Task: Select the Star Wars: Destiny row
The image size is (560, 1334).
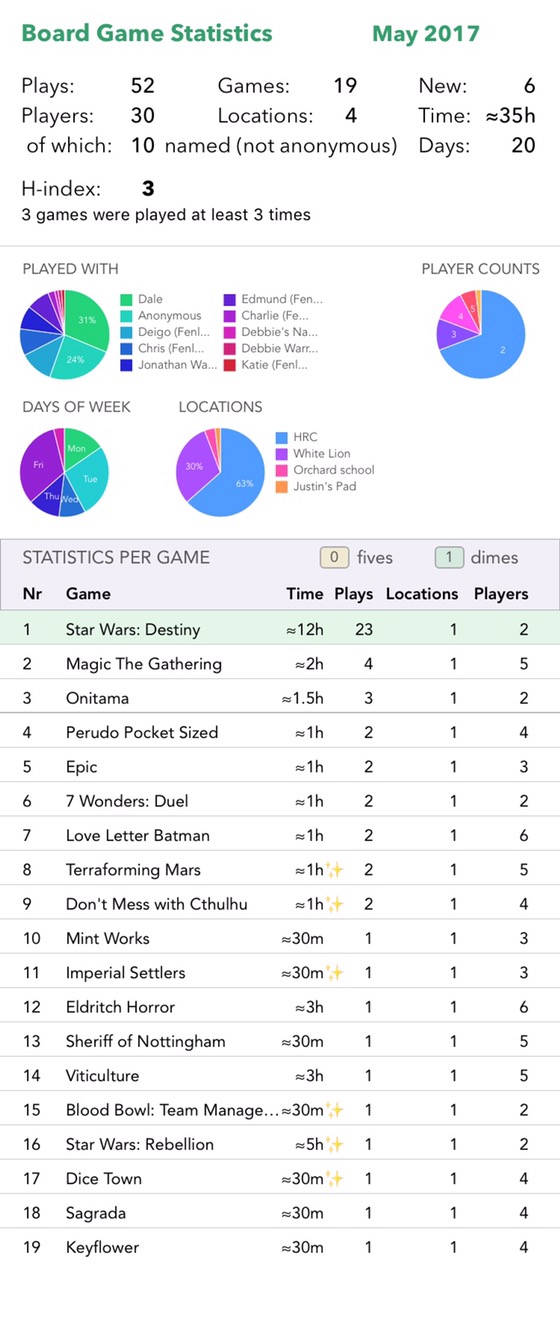Action: pos(280,629)
